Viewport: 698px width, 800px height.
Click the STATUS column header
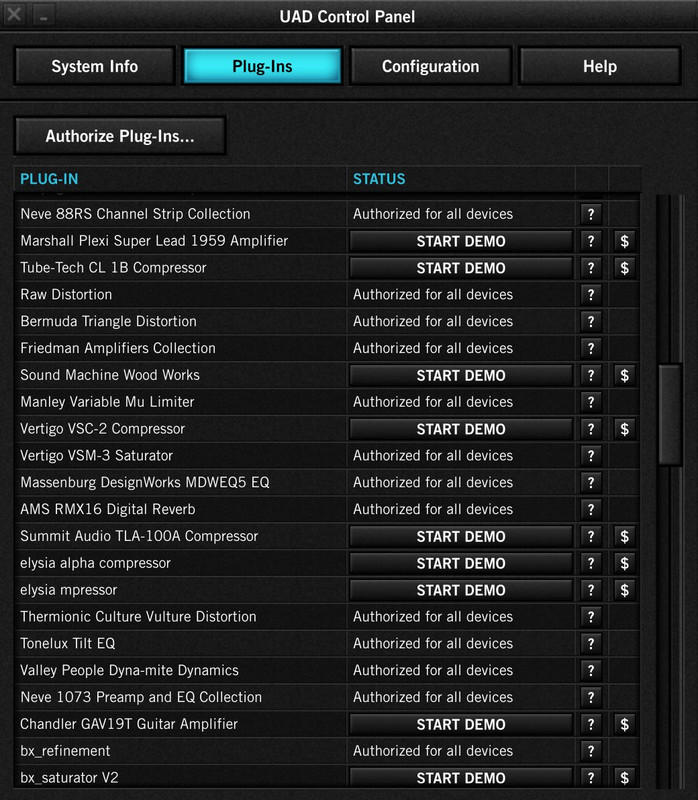click(x=379, y=179)
